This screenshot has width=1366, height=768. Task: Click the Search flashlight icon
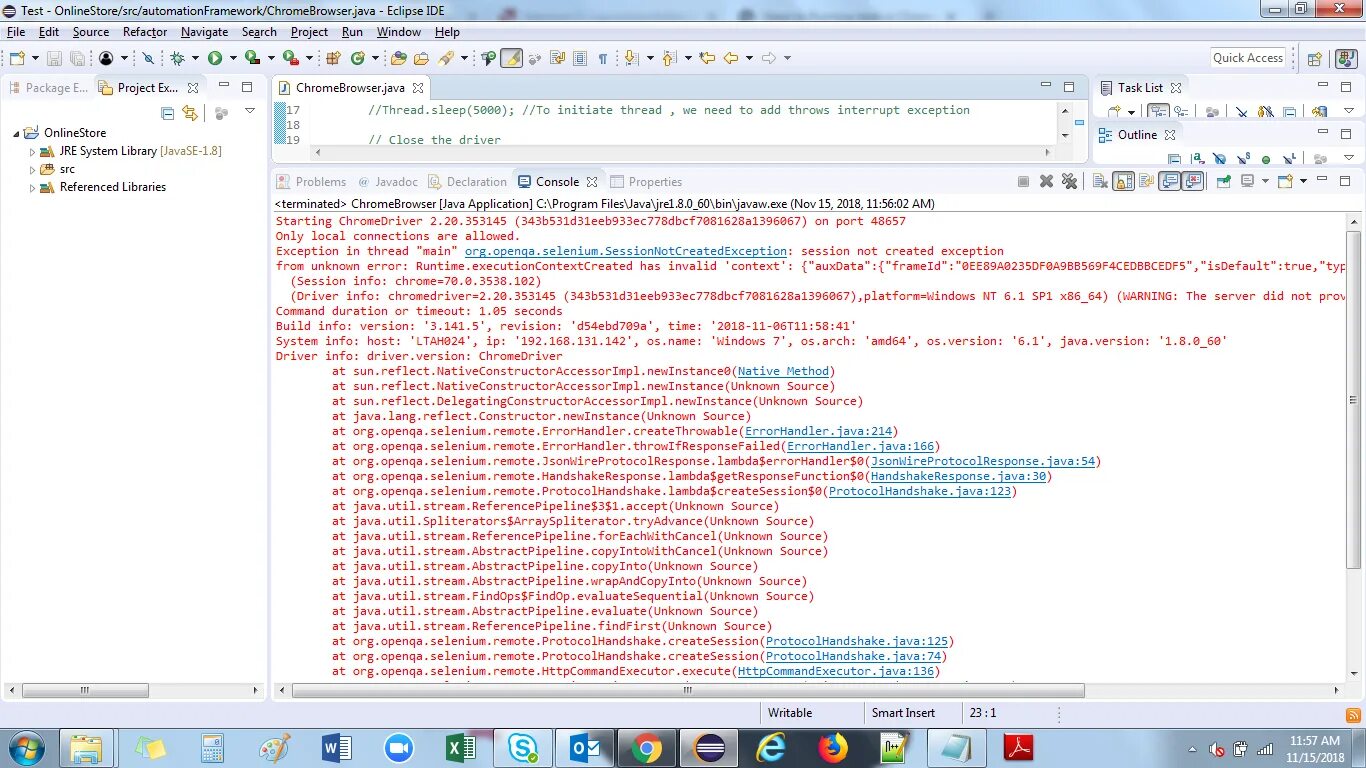pyautogui.click(x=446, y=58)
